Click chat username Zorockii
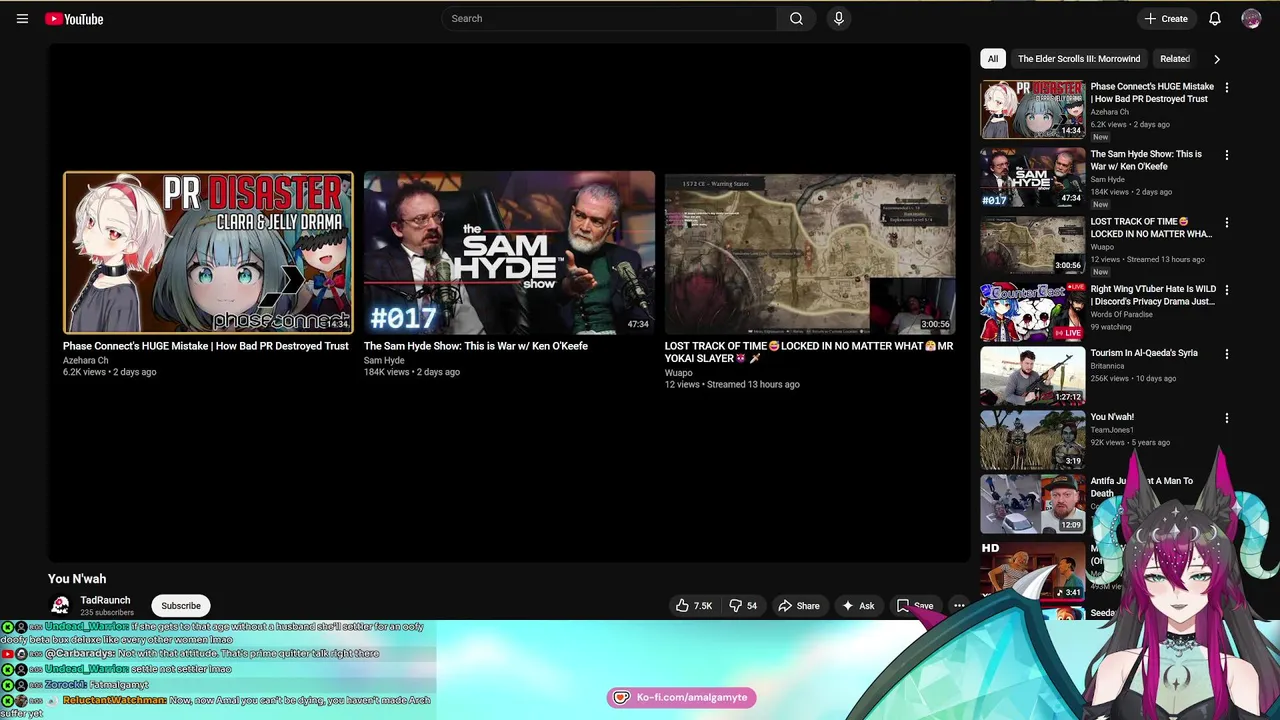The width and height of the screenshot is (1280, 720). click(65, 684)
